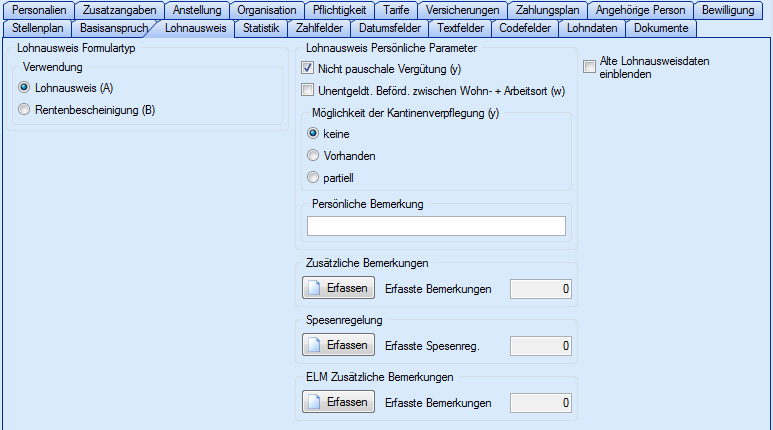This screenshot has height=430, width=773.
Task: Select Lohnausweis (A) radio option
Action: (x=25, y=88)
